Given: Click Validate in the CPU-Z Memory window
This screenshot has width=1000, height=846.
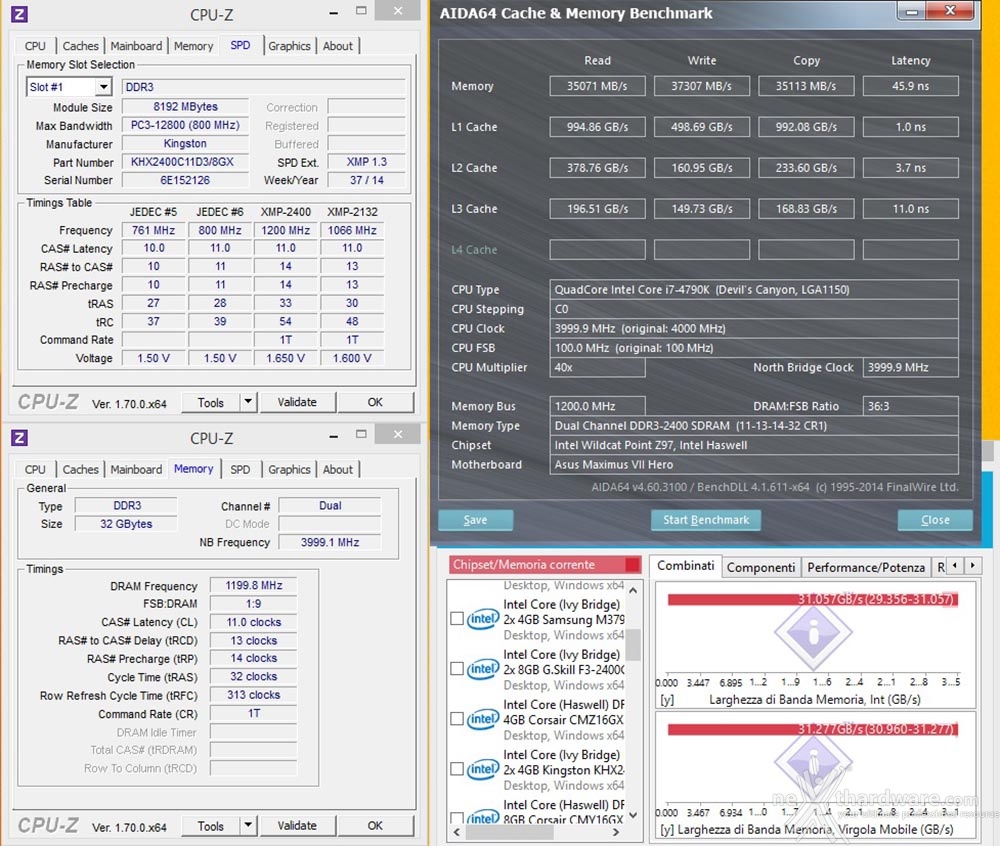Looking at the screenshot, I should click(297, 826).
